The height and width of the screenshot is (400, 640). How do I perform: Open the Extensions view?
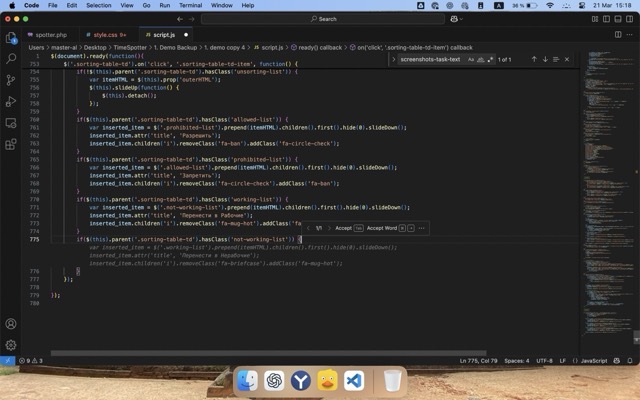(x=11, y=144)
